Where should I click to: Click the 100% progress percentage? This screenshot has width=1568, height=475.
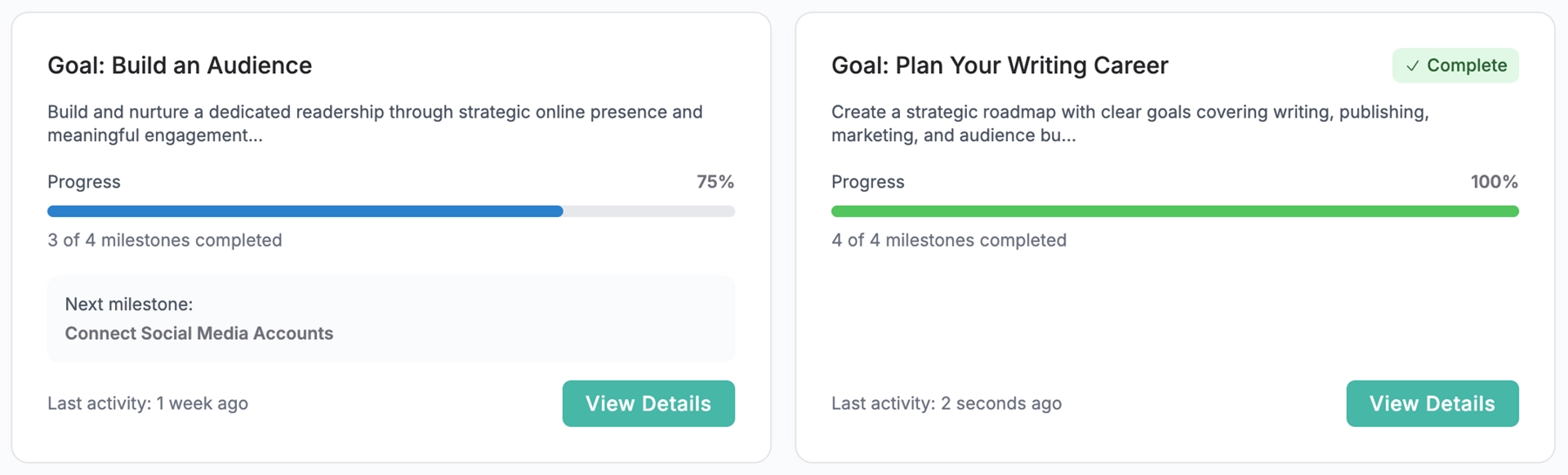pyautogui.click(x=1493, y=182)
